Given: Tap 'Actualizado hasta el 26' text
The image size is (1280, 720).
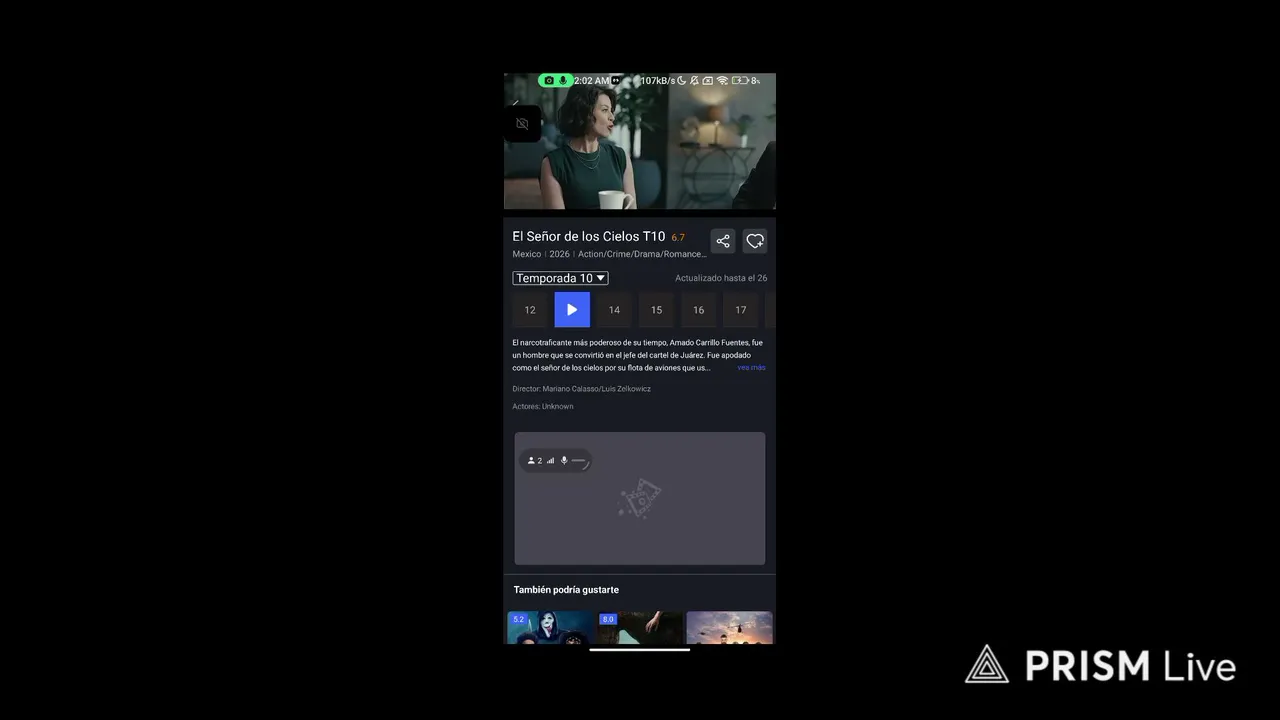Looking at the screenshot, I should tap(721, 278).
